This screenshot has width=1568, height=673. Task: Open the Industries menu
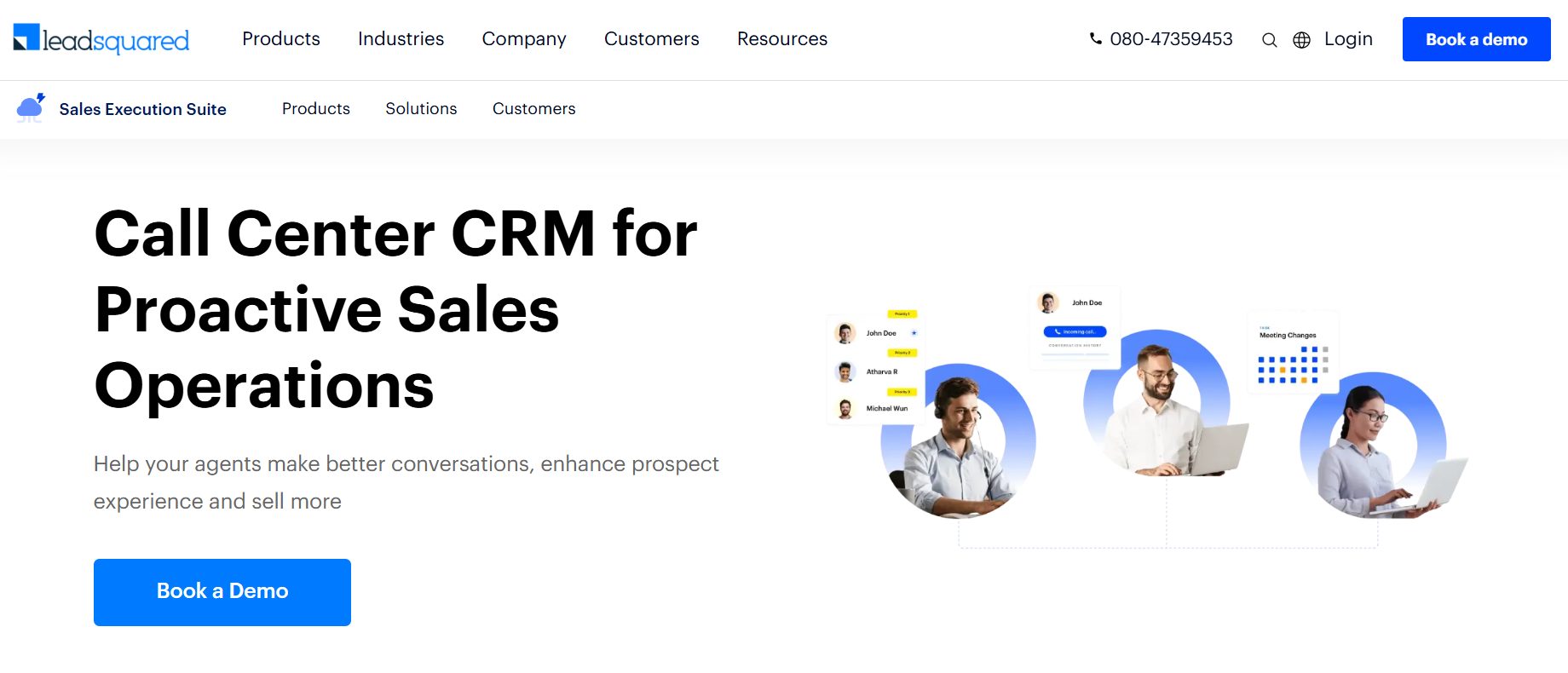pos(401,39)
